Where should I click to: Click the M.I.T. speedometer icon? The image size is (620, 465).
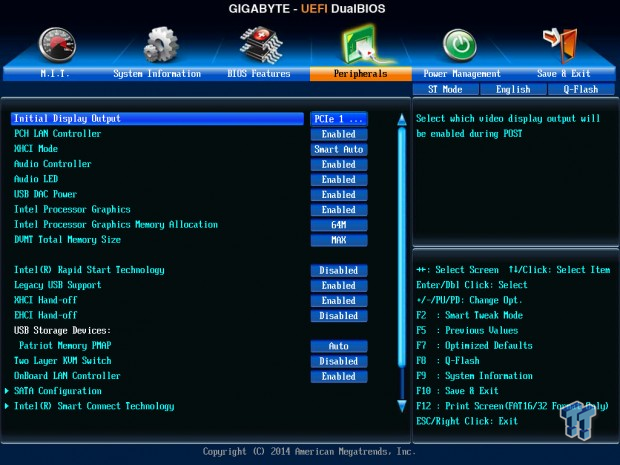(58, 45)
